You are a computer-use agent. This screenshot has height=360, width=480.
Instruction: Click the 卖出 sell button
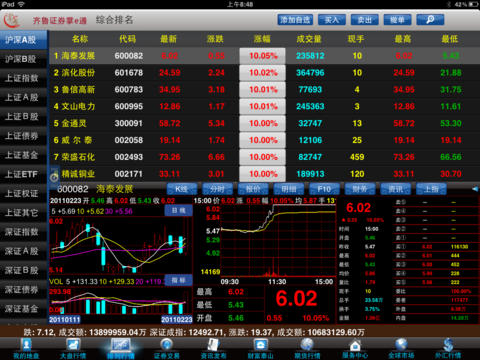pyautogui.click(x=365, y=20)
